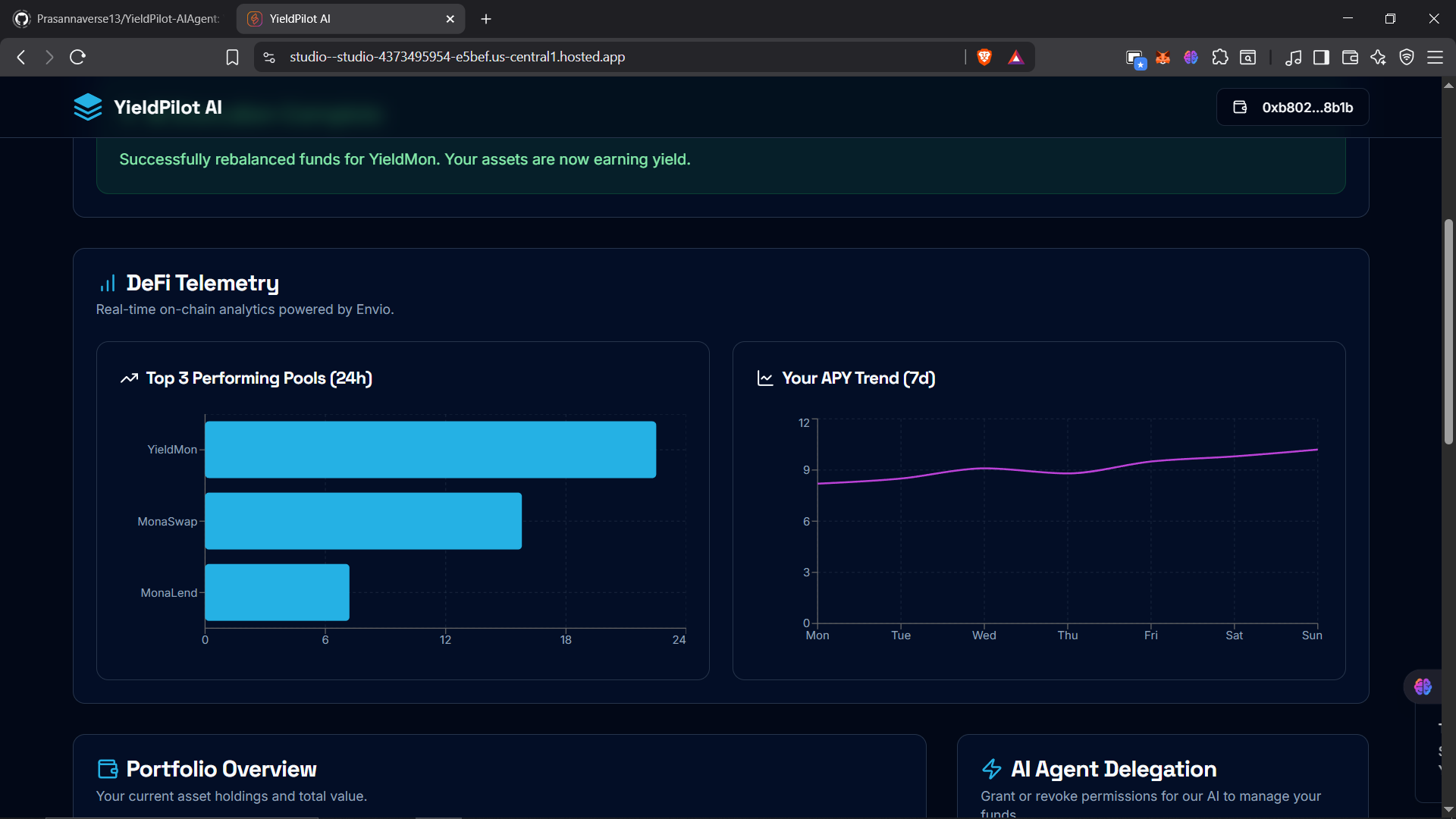Click the MonaSwap bar in pools chart
1456x819 pixels.
[363, 521]
